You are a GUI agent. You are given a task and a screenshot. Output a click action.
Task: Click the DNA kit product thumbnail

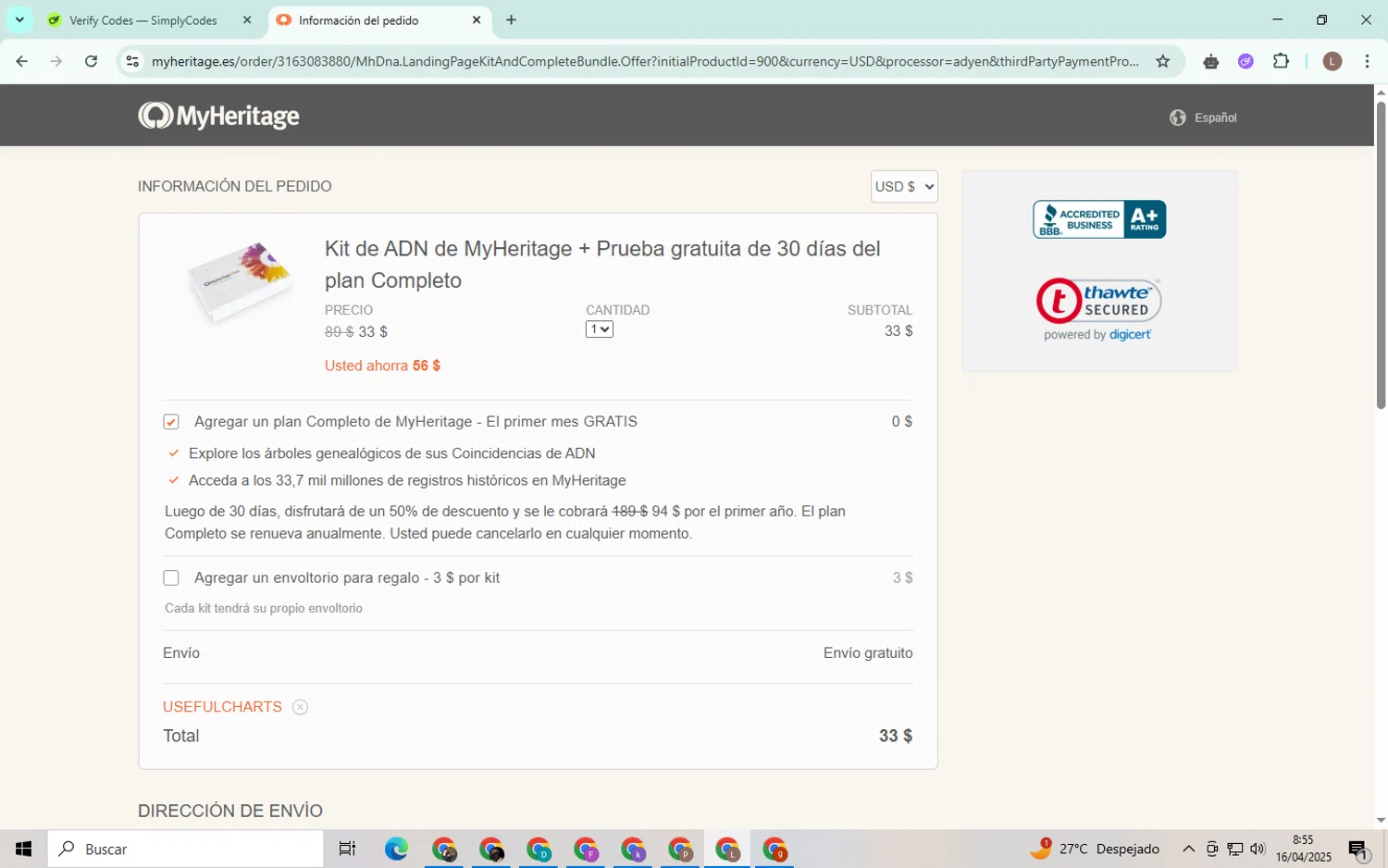coord(239,282)
